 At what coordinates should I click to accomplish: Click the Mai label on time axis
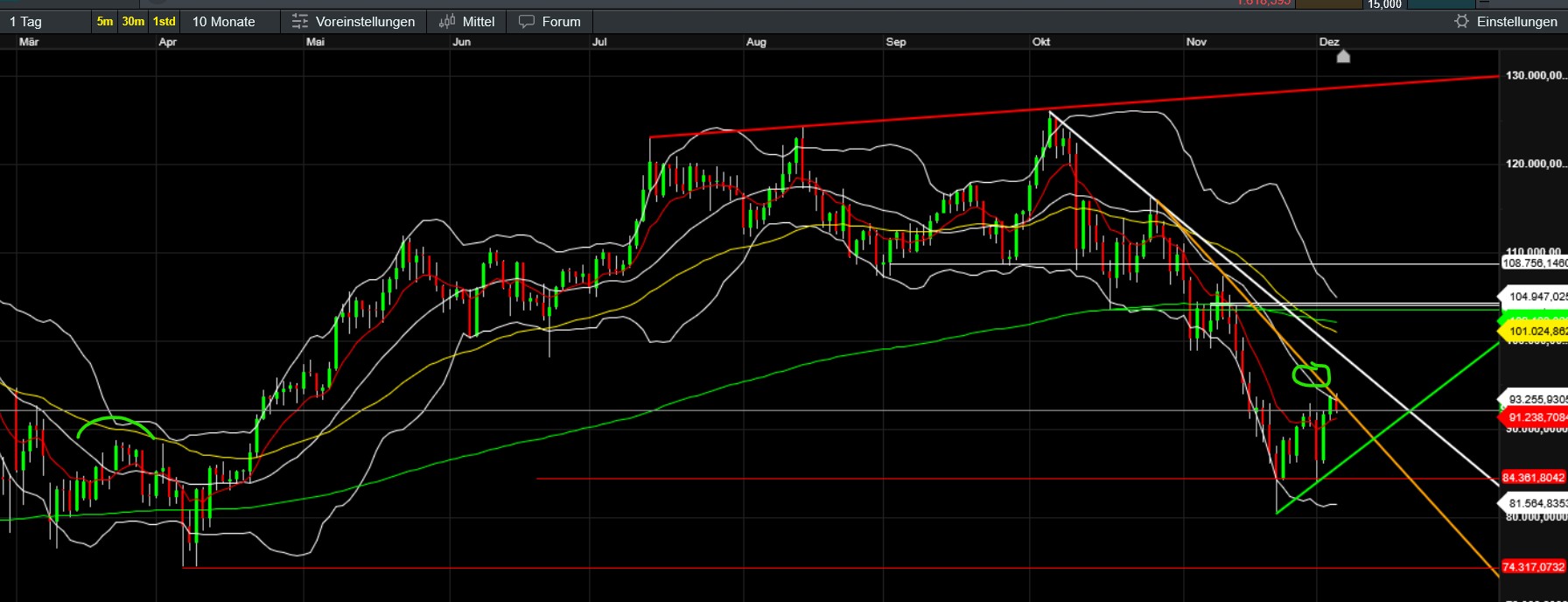point(315,42)
